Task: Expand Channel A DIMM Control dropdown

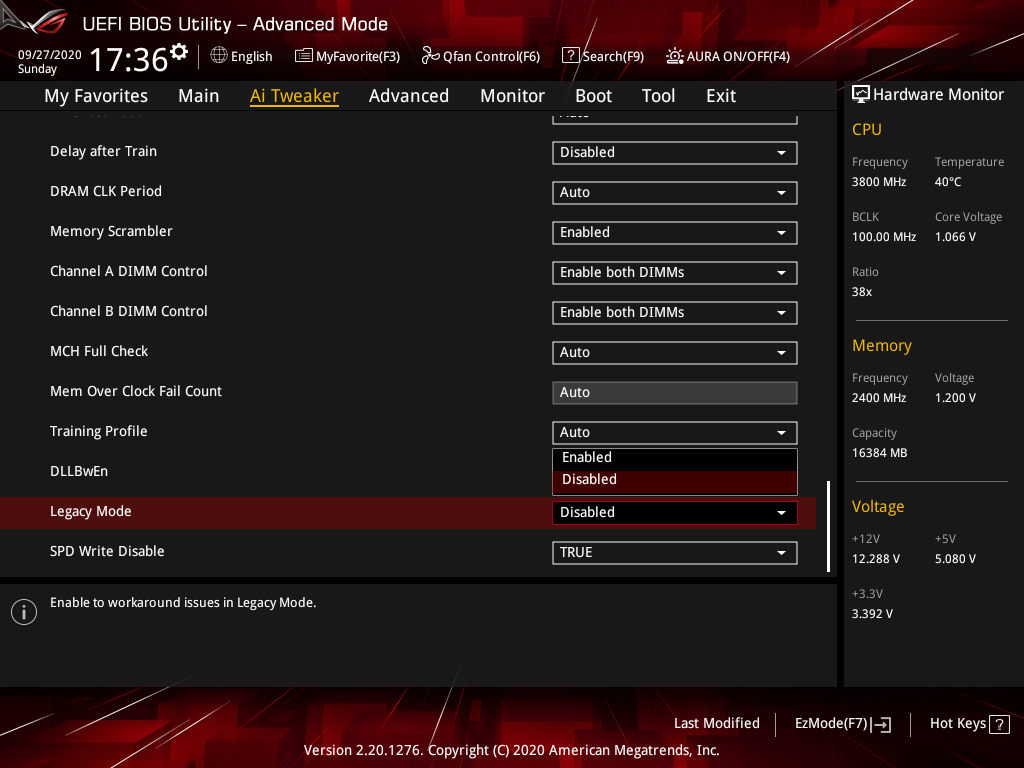Action: (674, 272)
